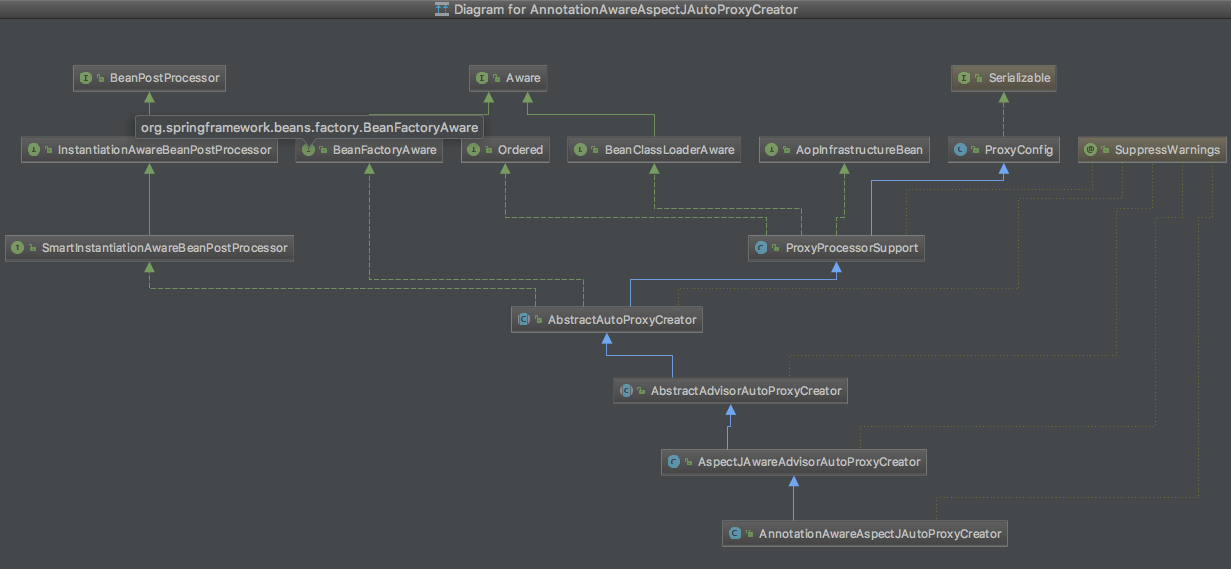The width and height of the screenshot is (1231, 569).
Task: Click the annotation icon on SuppressWarnings node
Action: click(x=1089, y=150)
